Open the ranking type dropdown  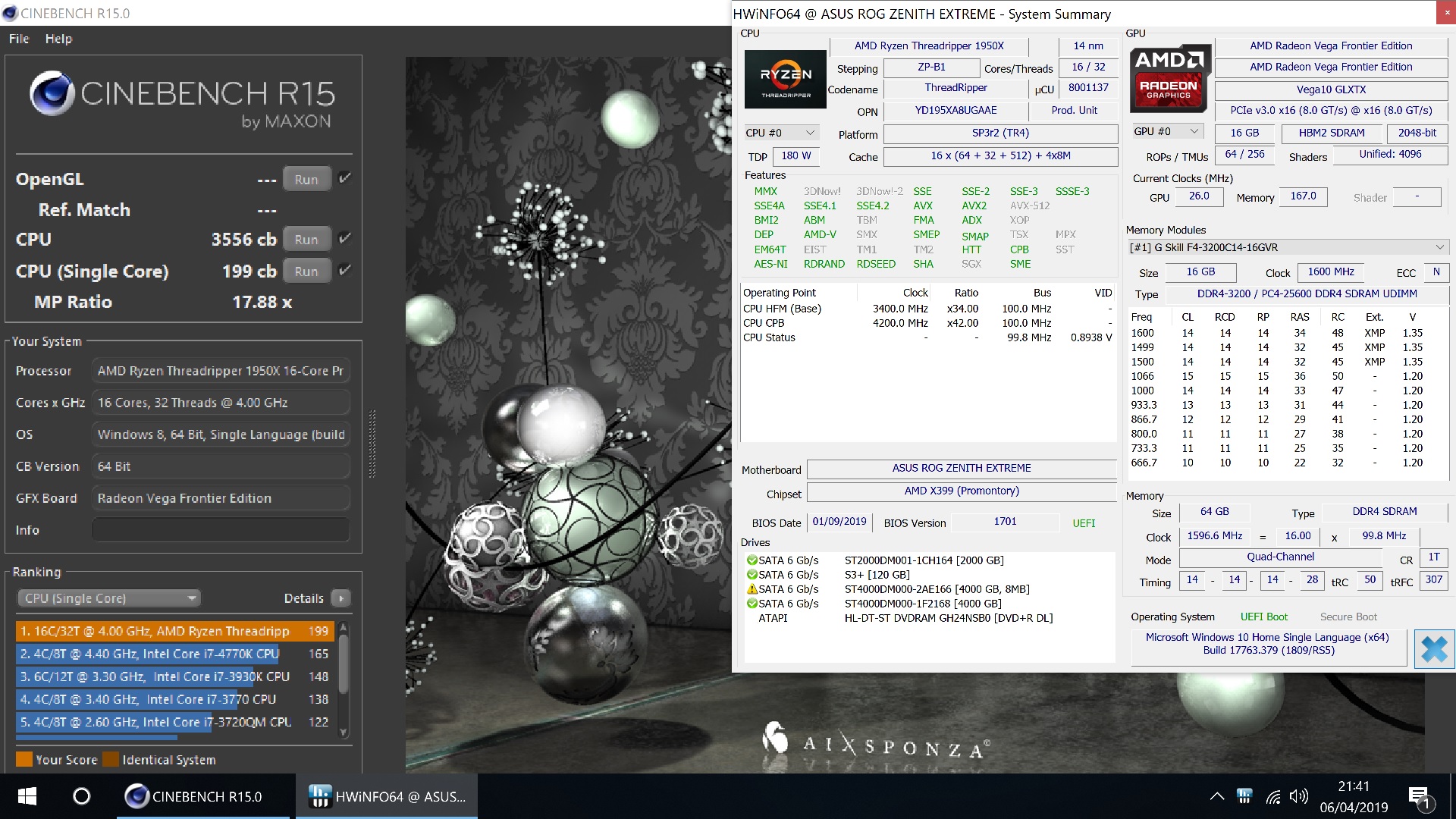108,598
